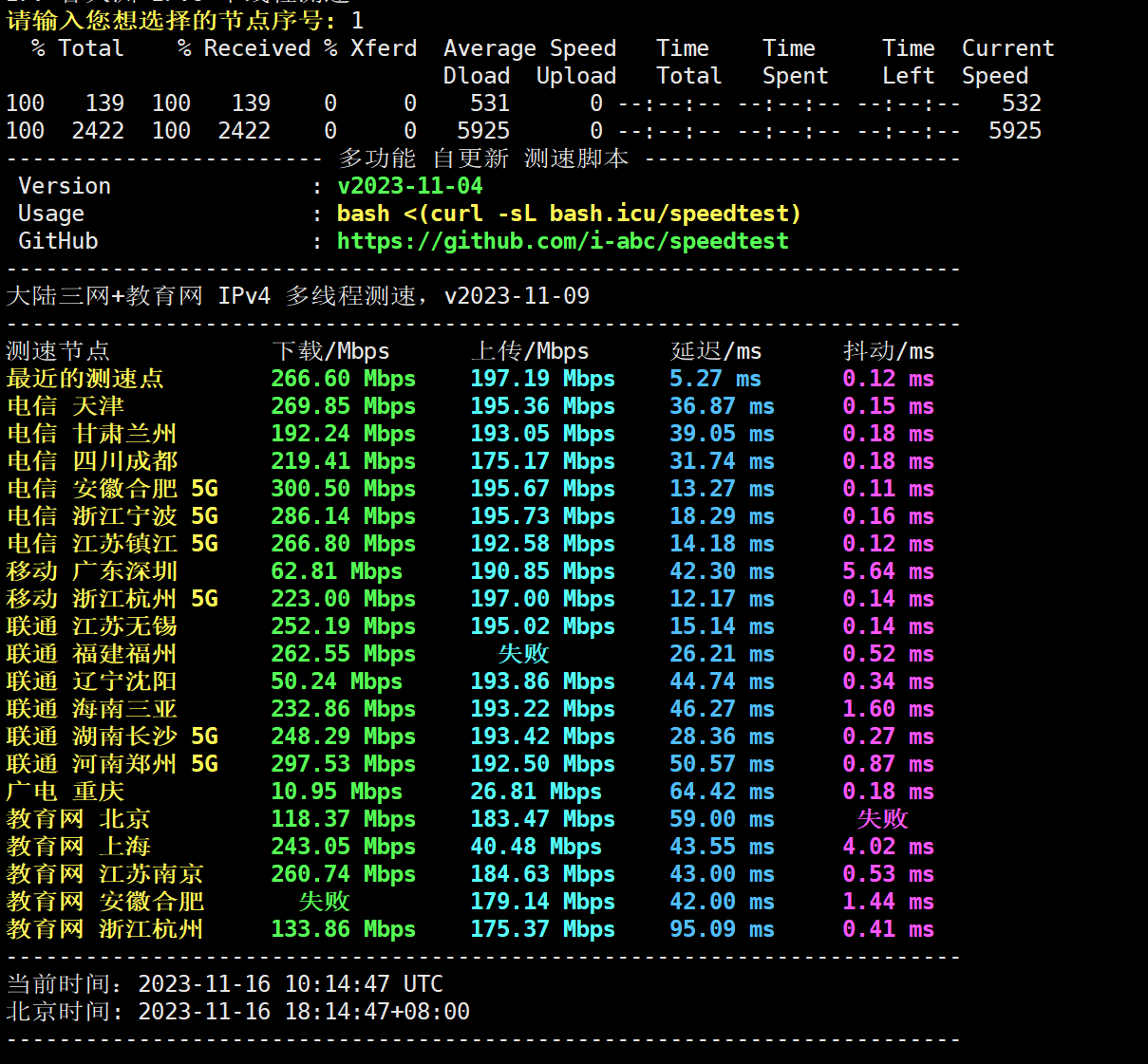
Task: Click the 10.95 Mbps download value
Action: click(336, 792)
